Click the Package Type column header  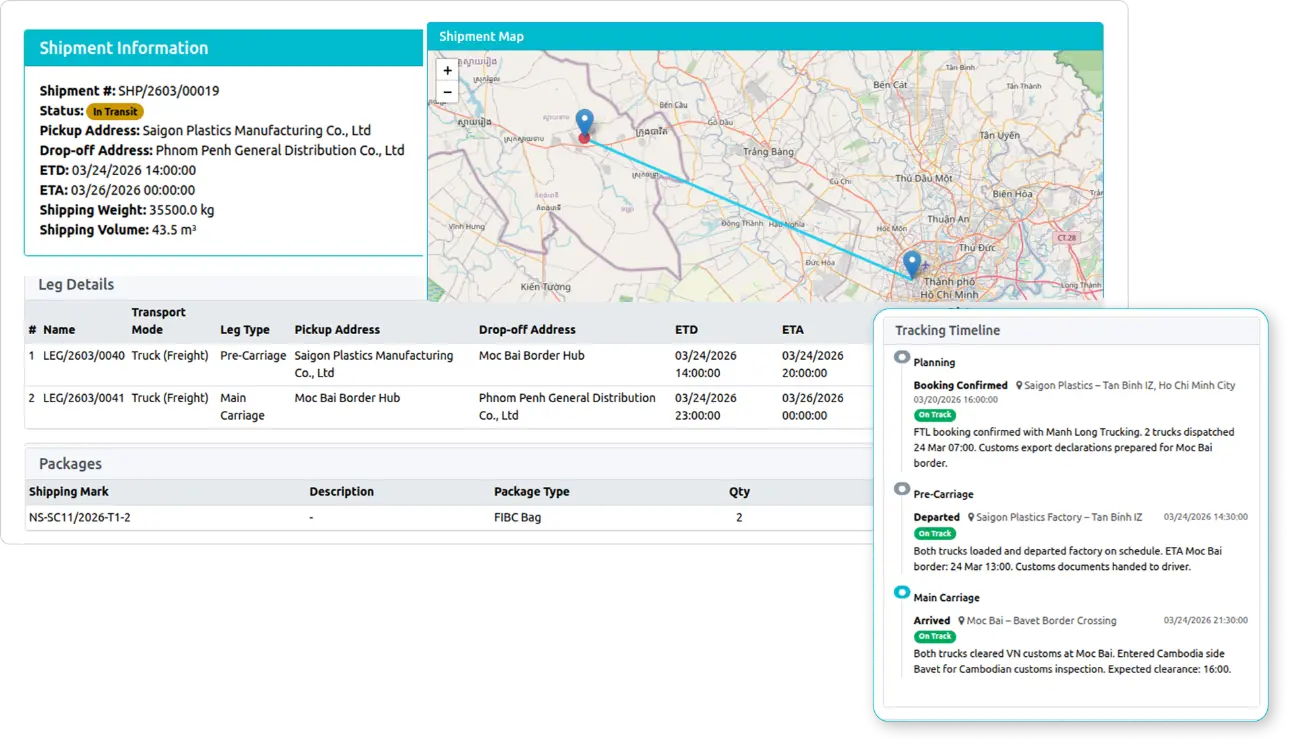coord(532,492)
